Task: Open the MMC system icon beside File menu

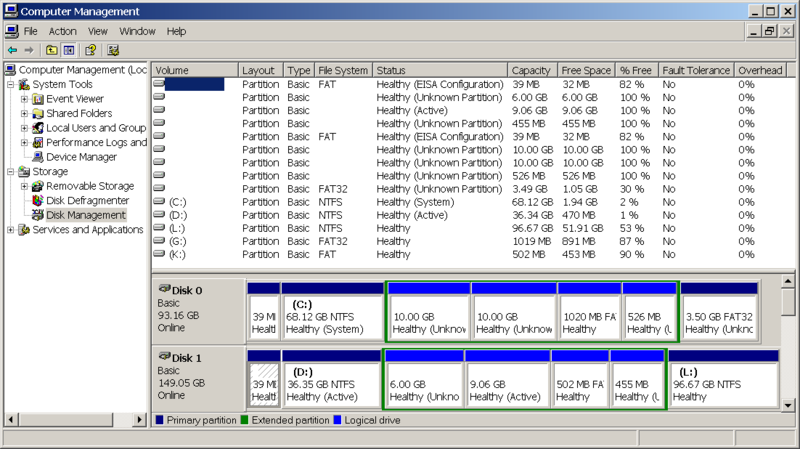Action: click(12, 31)
